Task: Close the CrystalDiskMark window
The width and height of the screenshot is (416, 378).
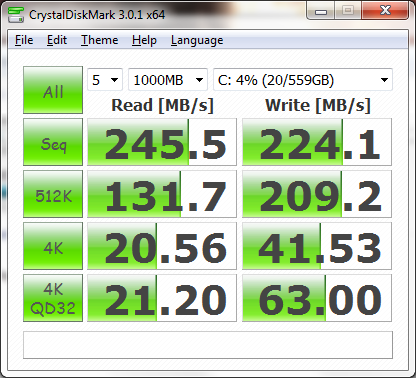Action: [x=385, y=11]
